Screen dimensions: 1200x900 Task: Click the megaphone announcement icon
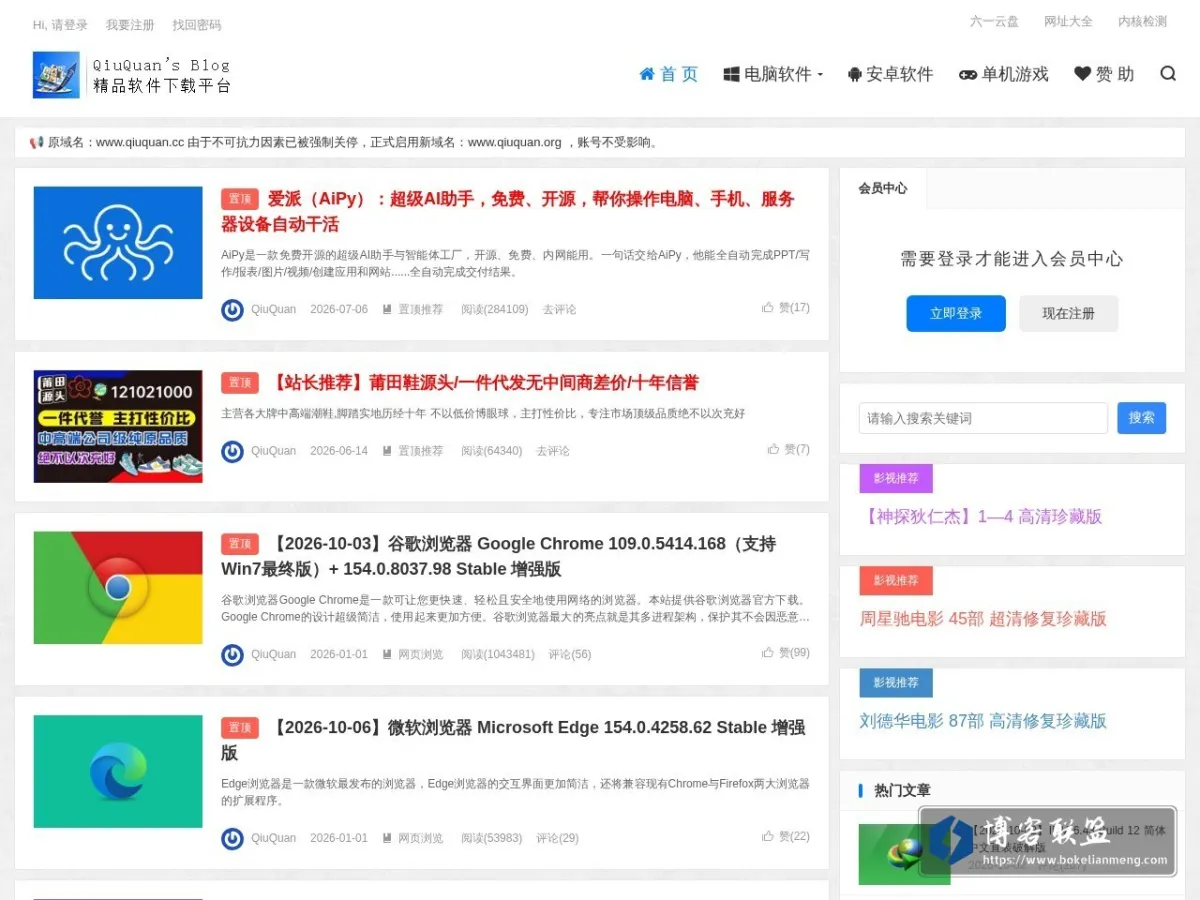click(36, 143)
